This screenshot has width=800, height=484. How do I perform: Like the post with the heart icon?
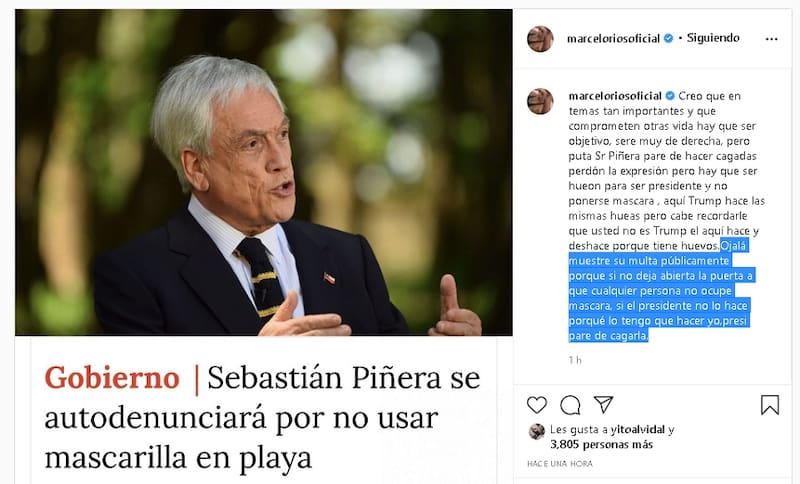[536, 405]
